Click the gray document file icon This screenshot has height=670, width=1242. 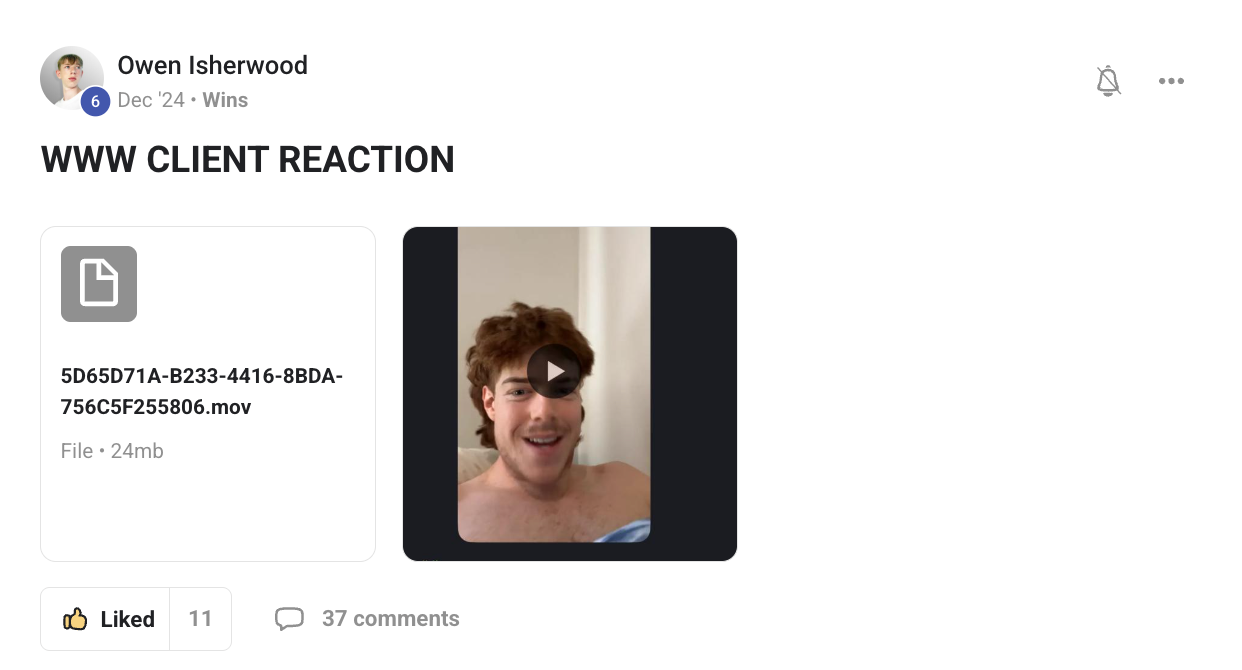pos(99,284)
